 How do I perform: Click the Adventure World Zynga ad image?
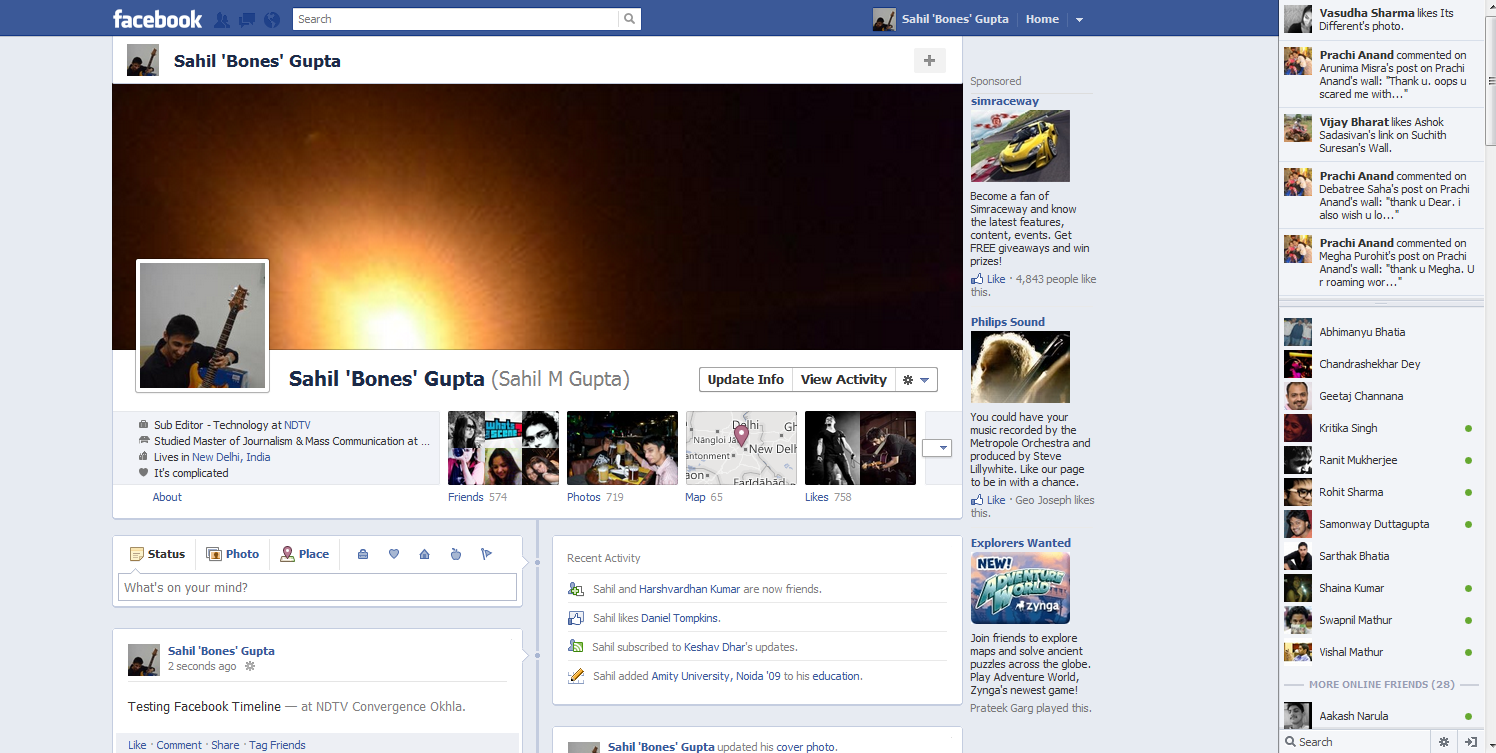coord(1020,588)
